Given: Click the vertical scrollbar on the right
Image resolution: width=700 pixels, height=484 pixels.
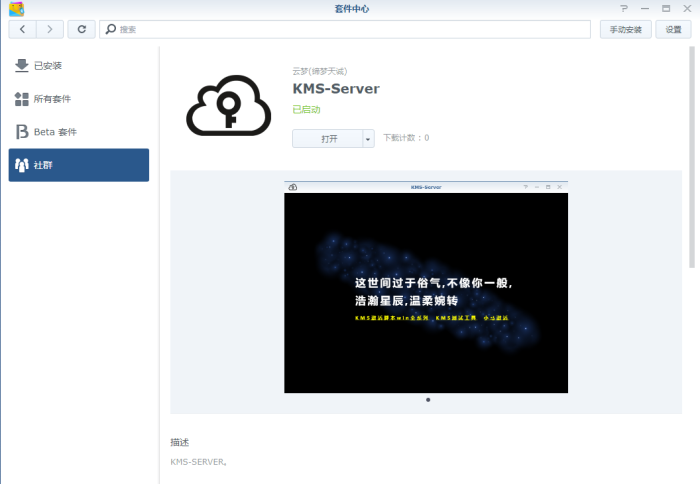Looking at the screenshot, I should pyautogui.click(x=691, y=160).
